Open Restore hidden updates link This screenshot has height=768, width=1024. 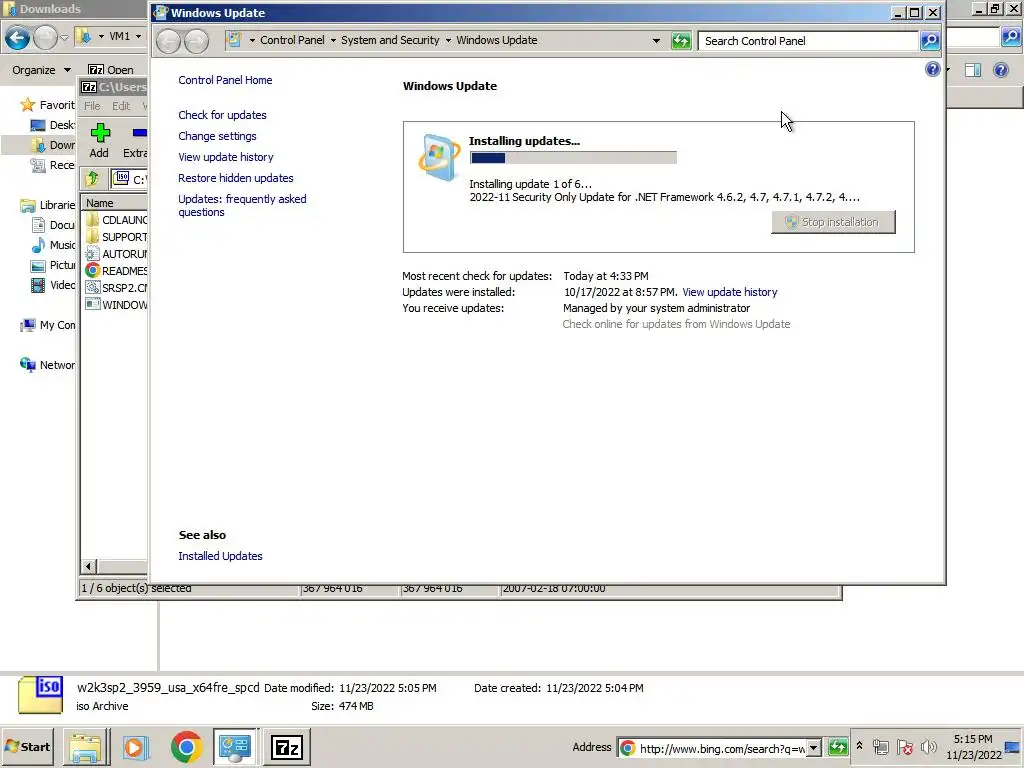tap(235, 178)
